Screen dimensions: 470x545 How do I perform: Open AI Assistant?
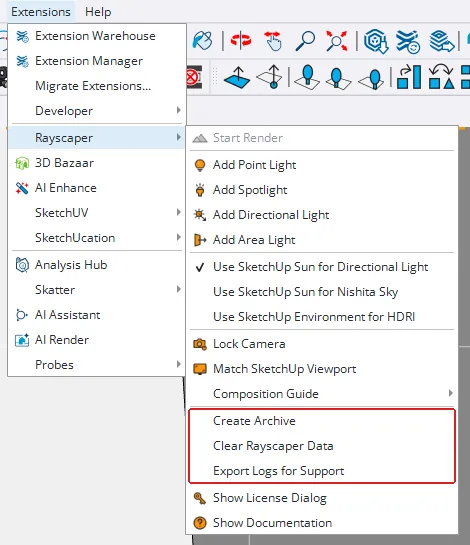[97, 315]
